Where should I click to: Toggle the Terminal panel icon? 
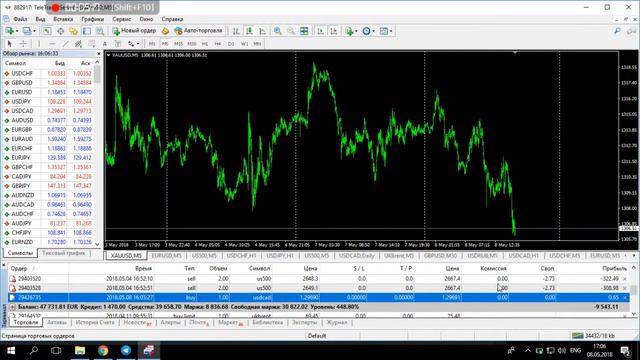87,31
